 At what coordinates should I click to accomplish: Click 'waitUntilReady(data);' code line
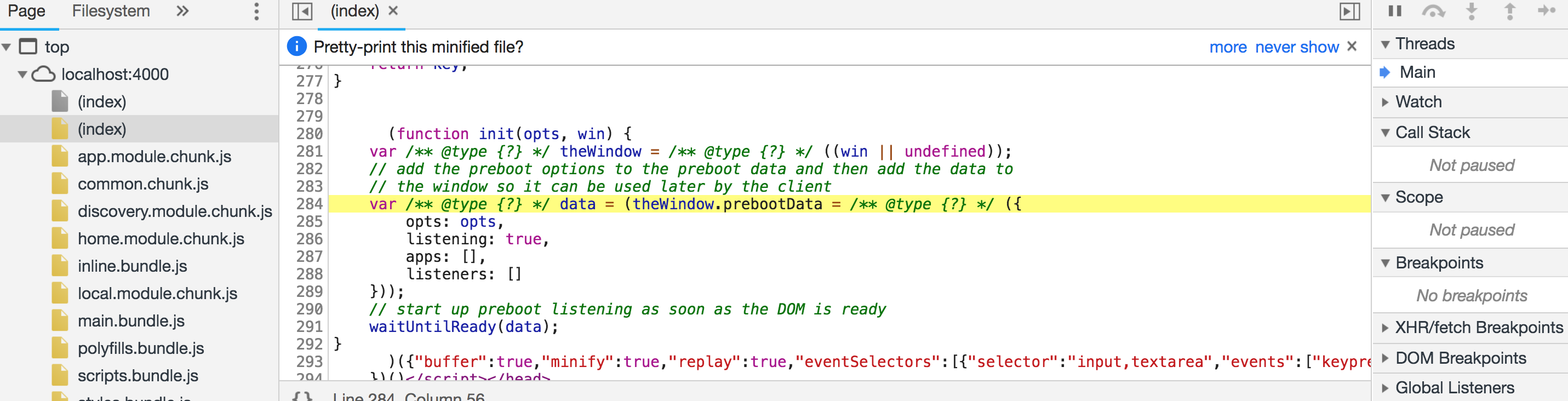click(x=463, y=326)
